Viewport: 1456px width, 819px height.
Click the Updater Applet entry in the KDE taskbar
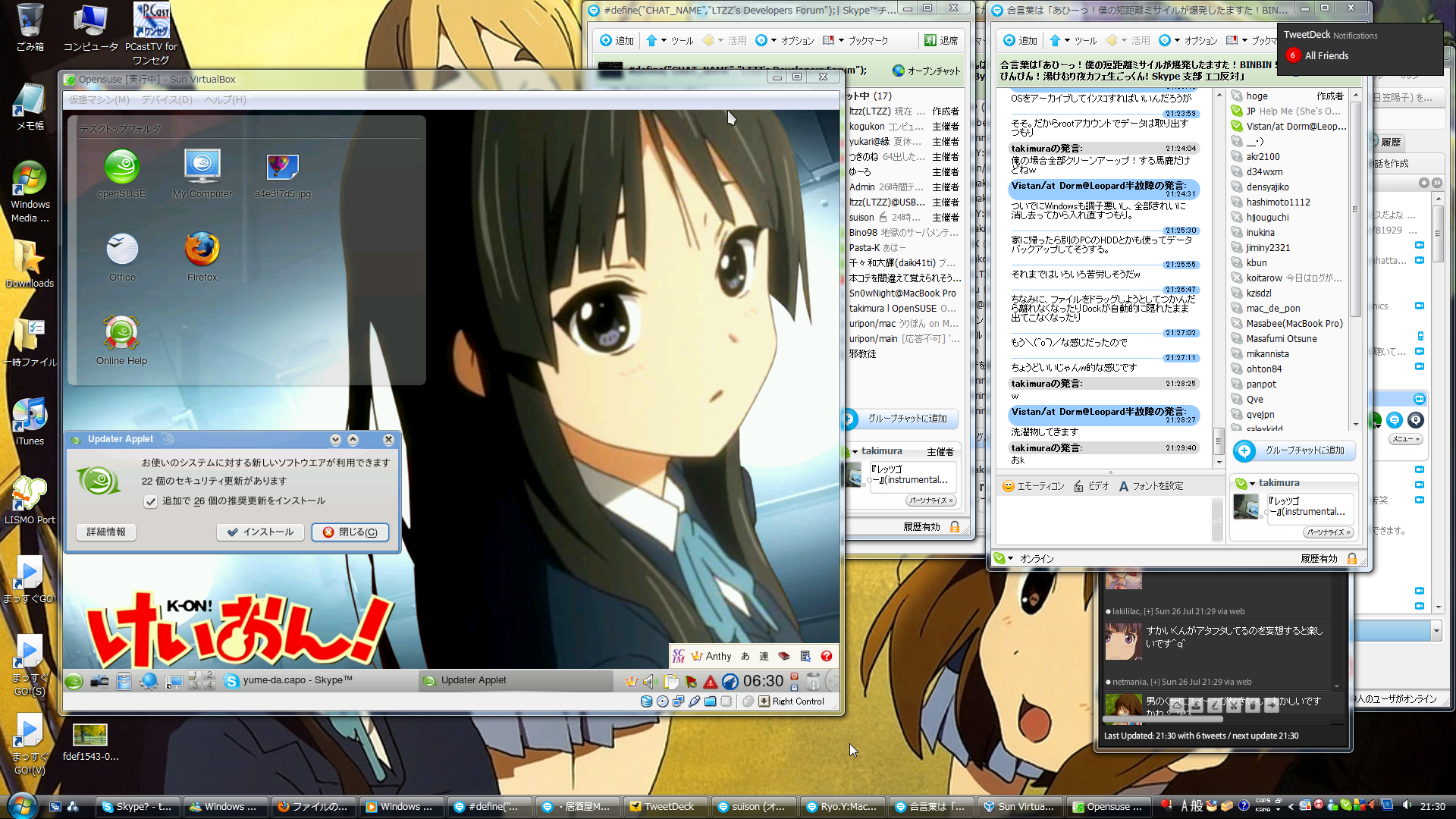click(516, 680)
